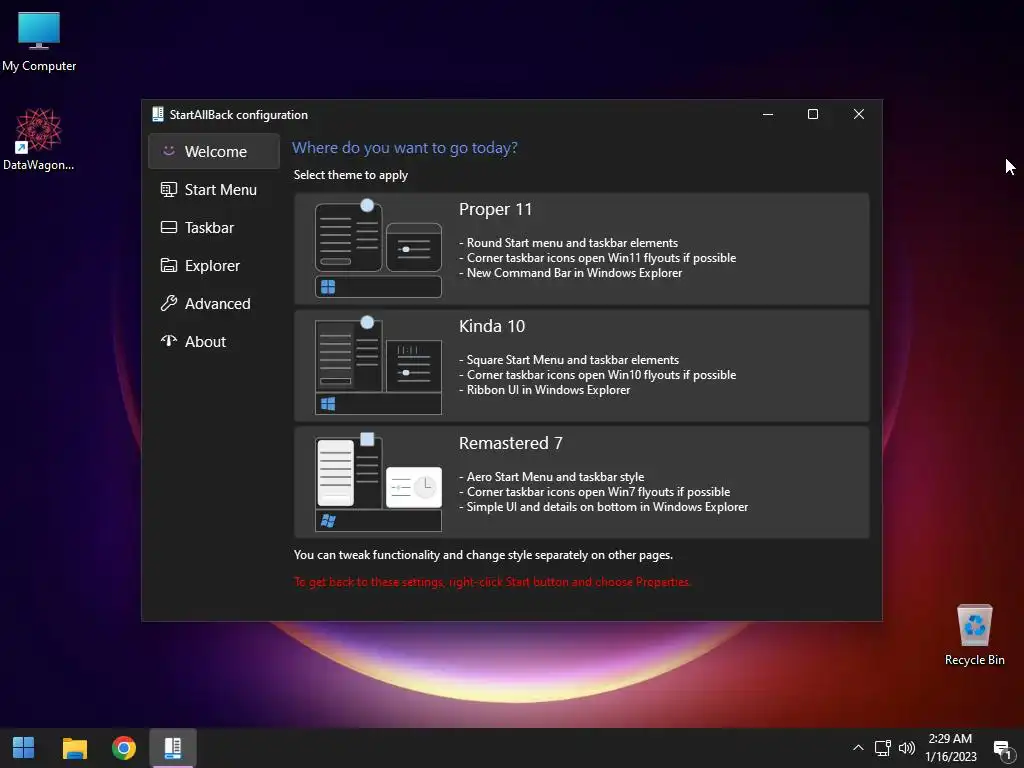Open File Explorer from taskbar
This screenshot has width=1024, height=768.
tap(74, 748)
